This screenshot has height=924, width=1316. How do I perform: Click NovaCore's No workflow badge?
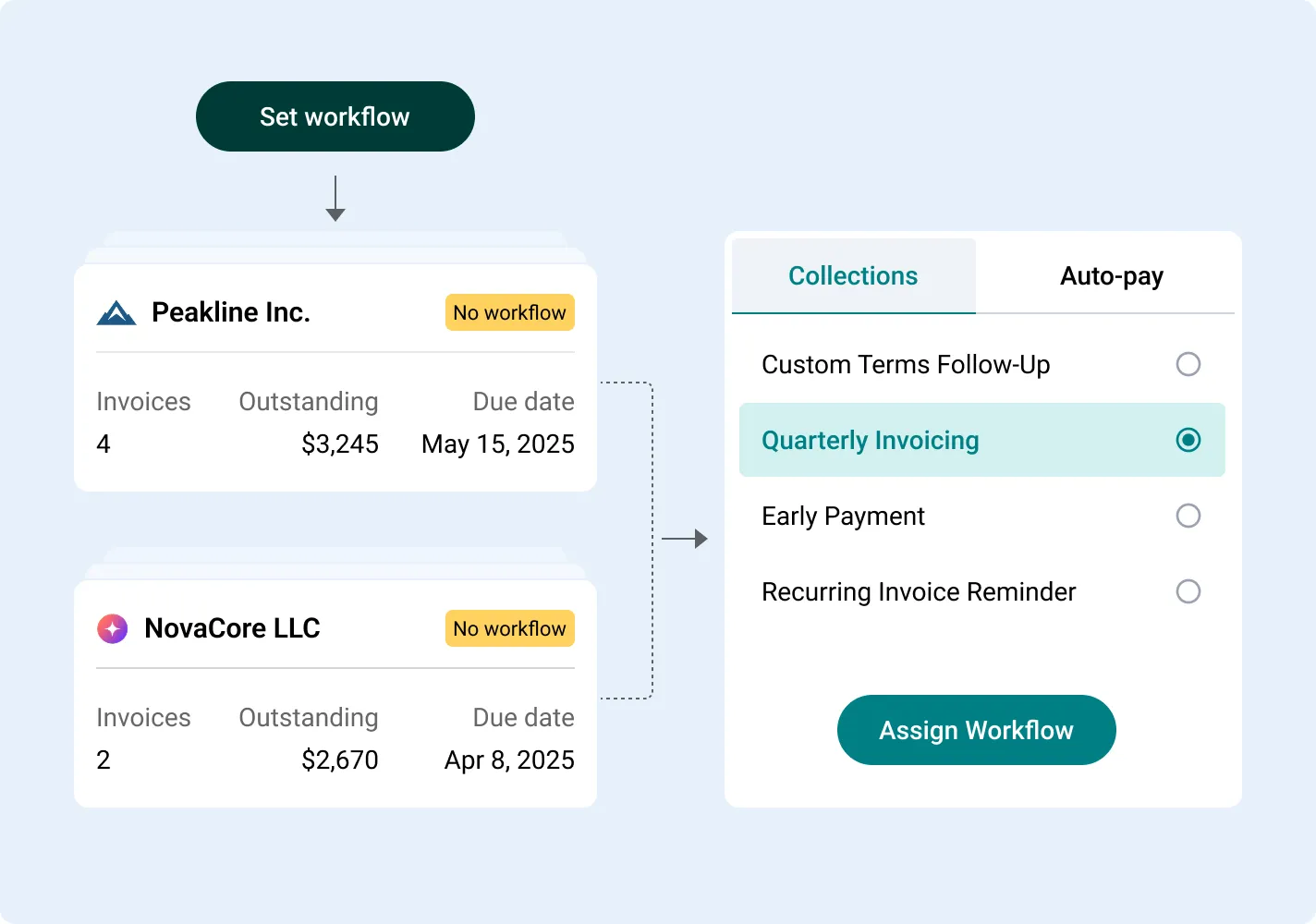pyautogui.click(x=509, y=629)
